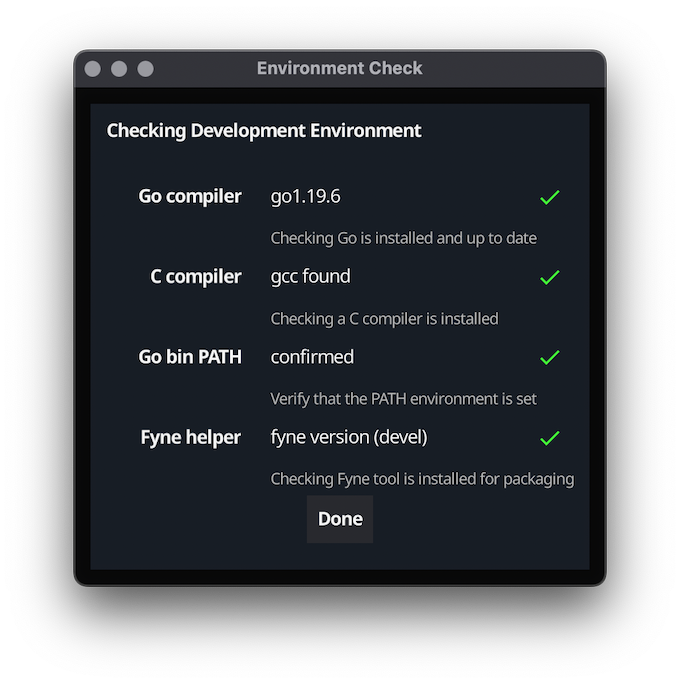Click the C compiler label
The width and height of the screenshot is (680, 684).
tap(195, 277)
